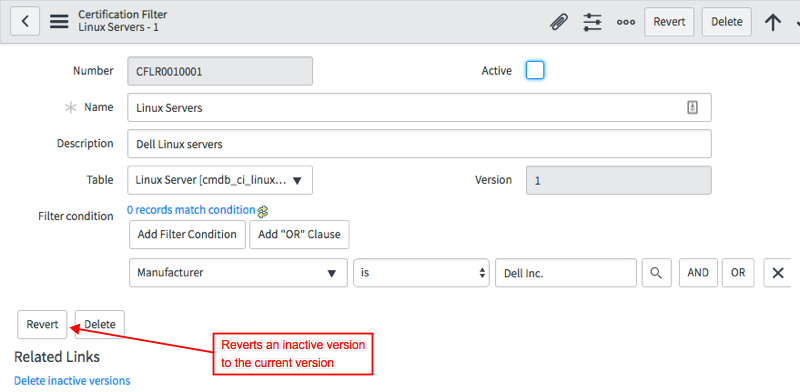Toggle the Active checkbox
Viewport: 800px width, 392px height.
[x=535, y=70]
